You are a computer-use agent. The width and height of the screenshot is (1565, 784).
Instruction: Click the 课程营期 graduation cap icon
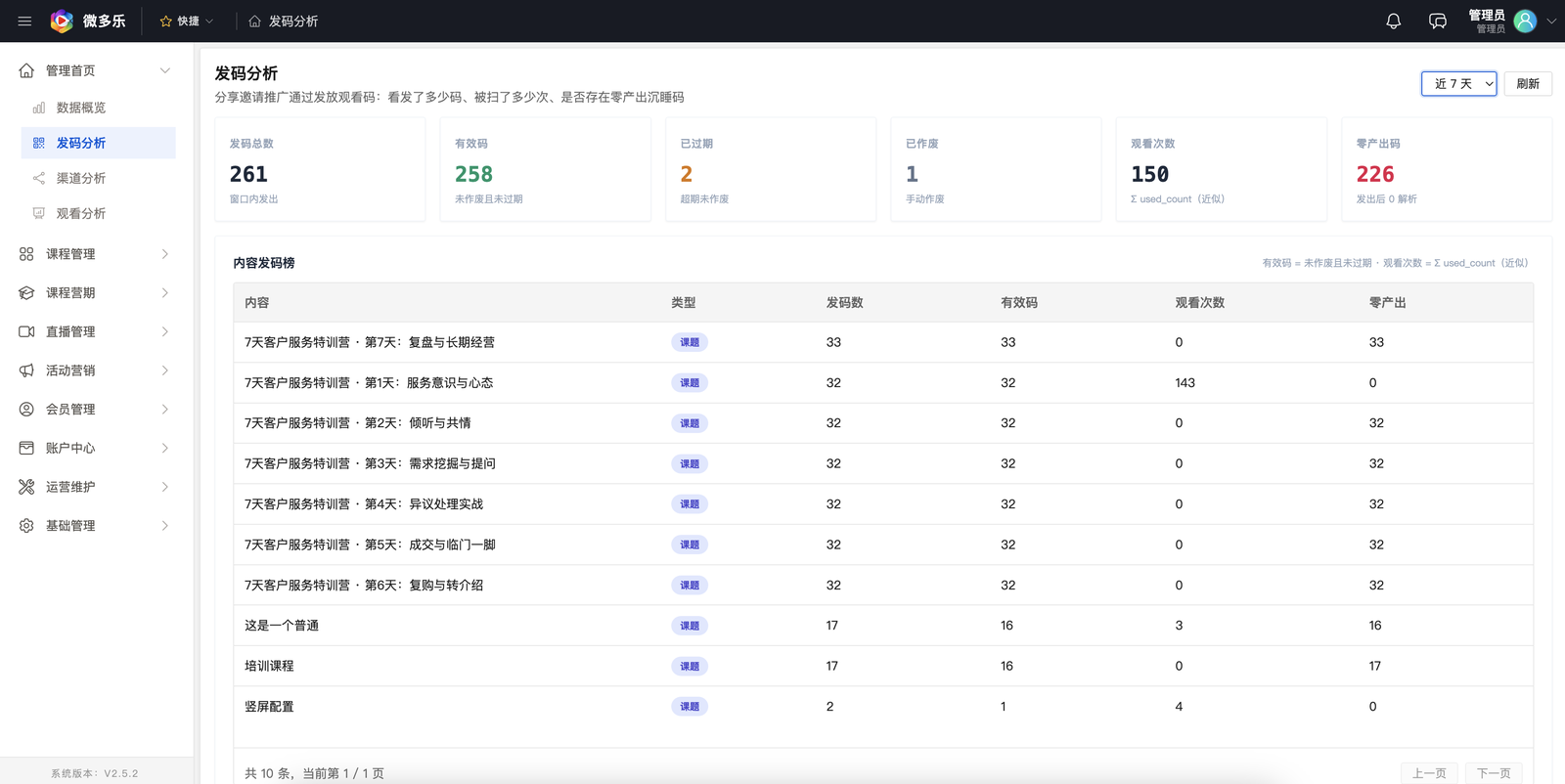tap(26, 292)
